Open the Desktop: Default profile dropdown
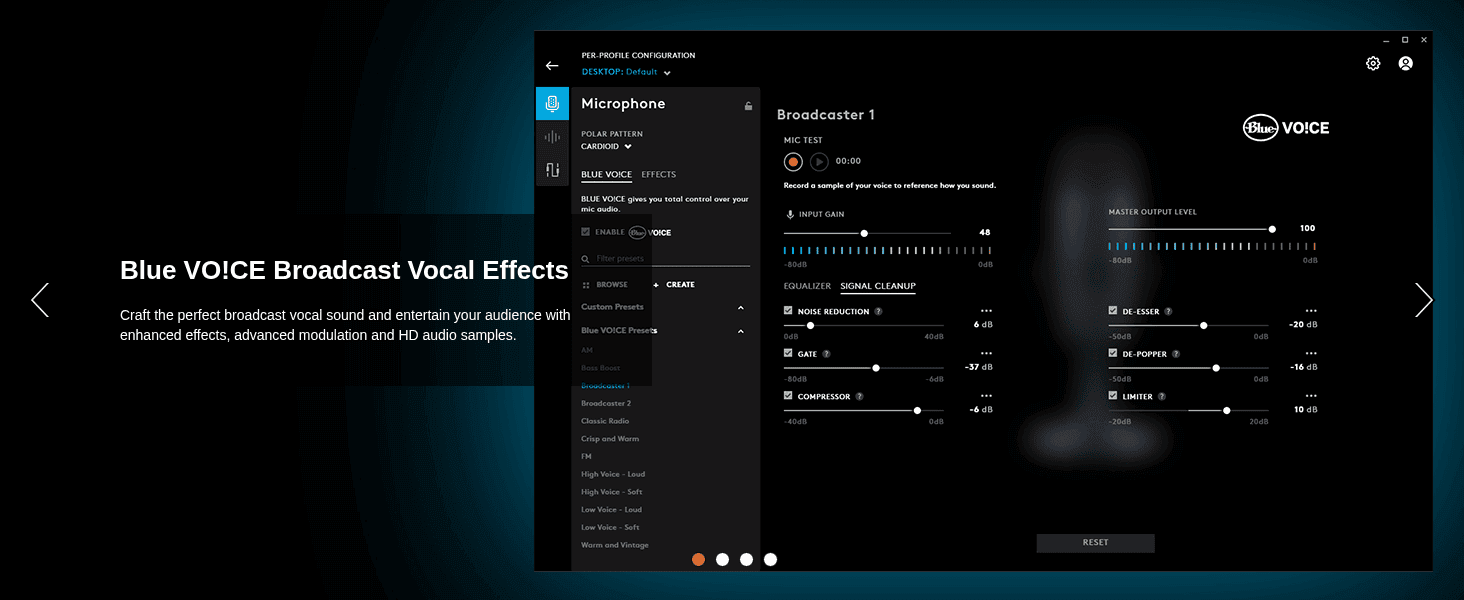The image size is (1464, 600). pos(626,72)
